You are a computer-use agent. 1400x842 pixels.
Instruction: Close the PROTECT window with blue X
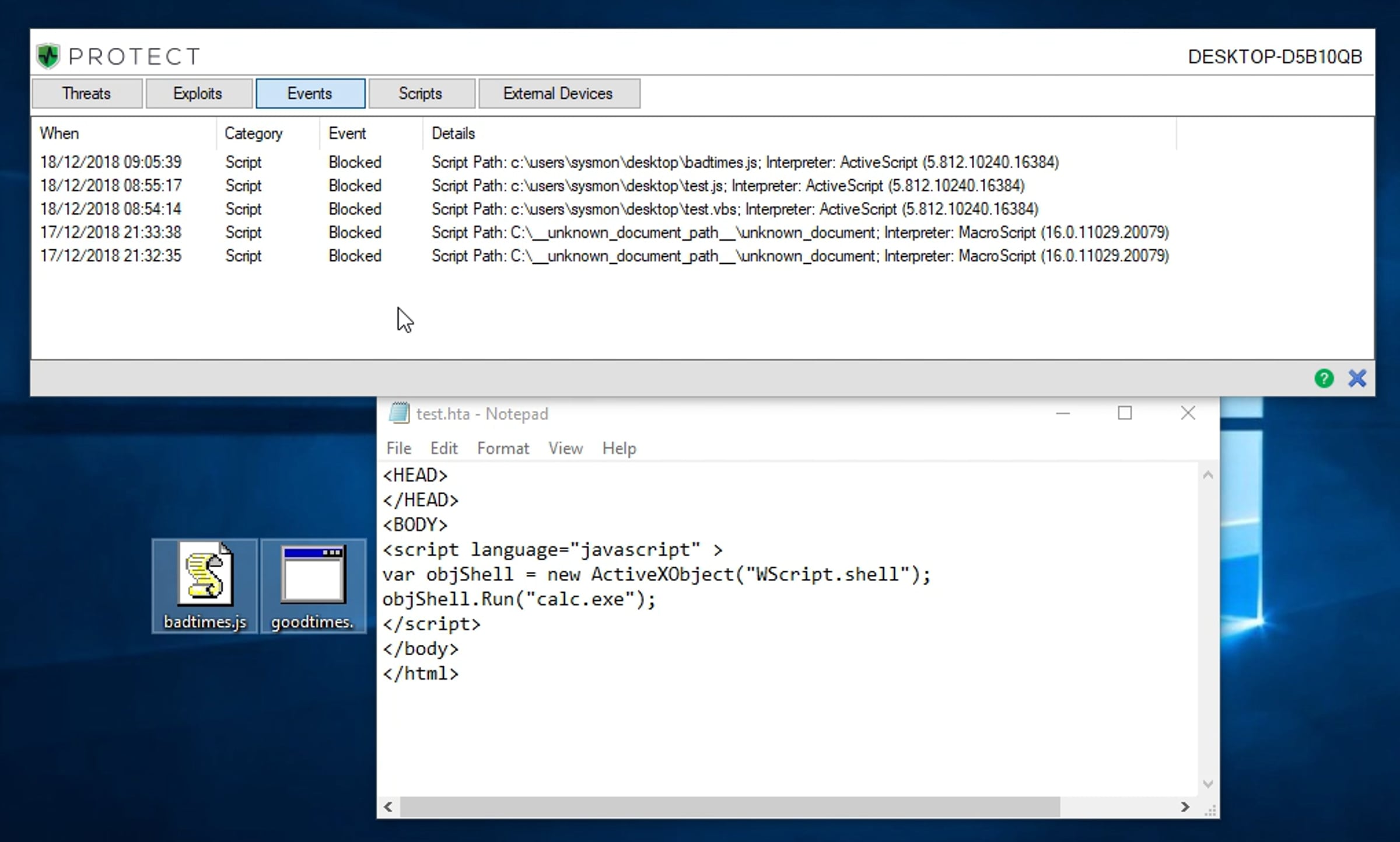tap(1357, 379)
